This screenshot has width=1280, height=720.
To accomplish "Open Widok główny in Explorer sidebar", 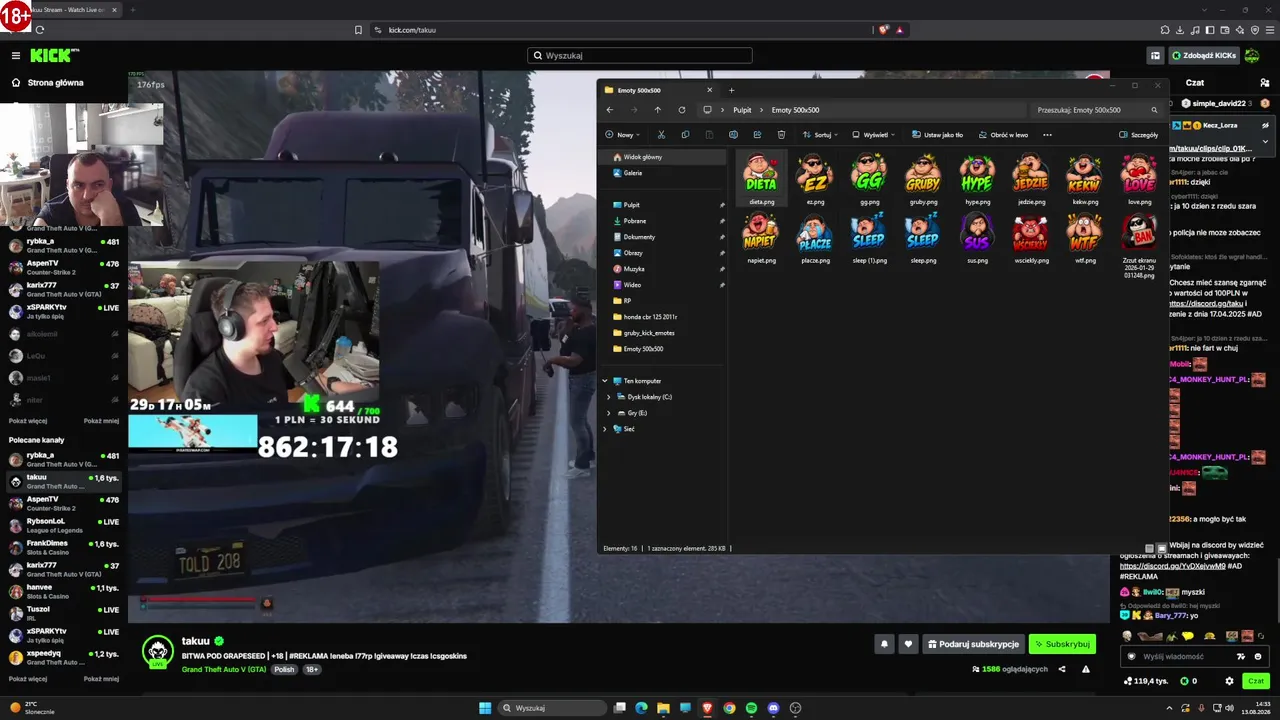I will pyautogui.click(x=662, y=157).
